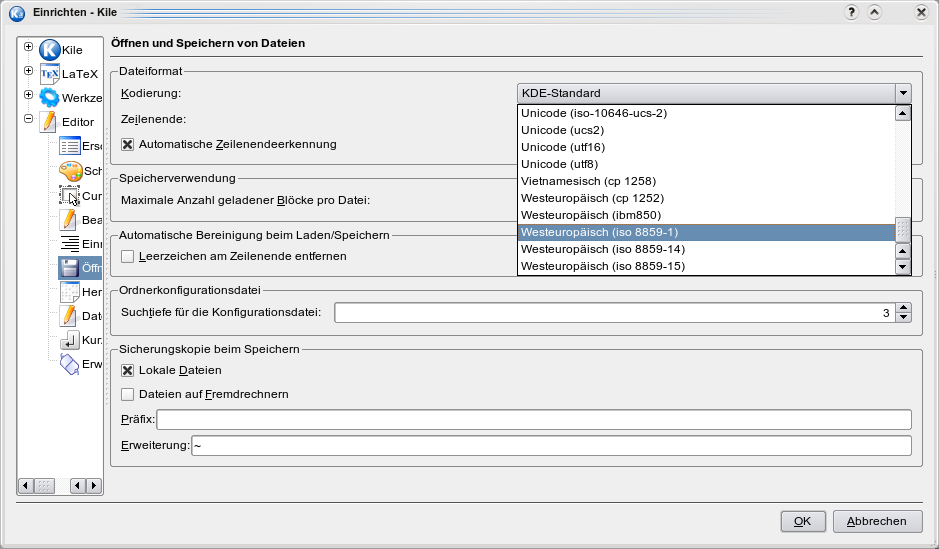Viewport: 939px width, 549px height.
Task: Click the Kile application icon in the title bar
Action: [x=17, y=13]
